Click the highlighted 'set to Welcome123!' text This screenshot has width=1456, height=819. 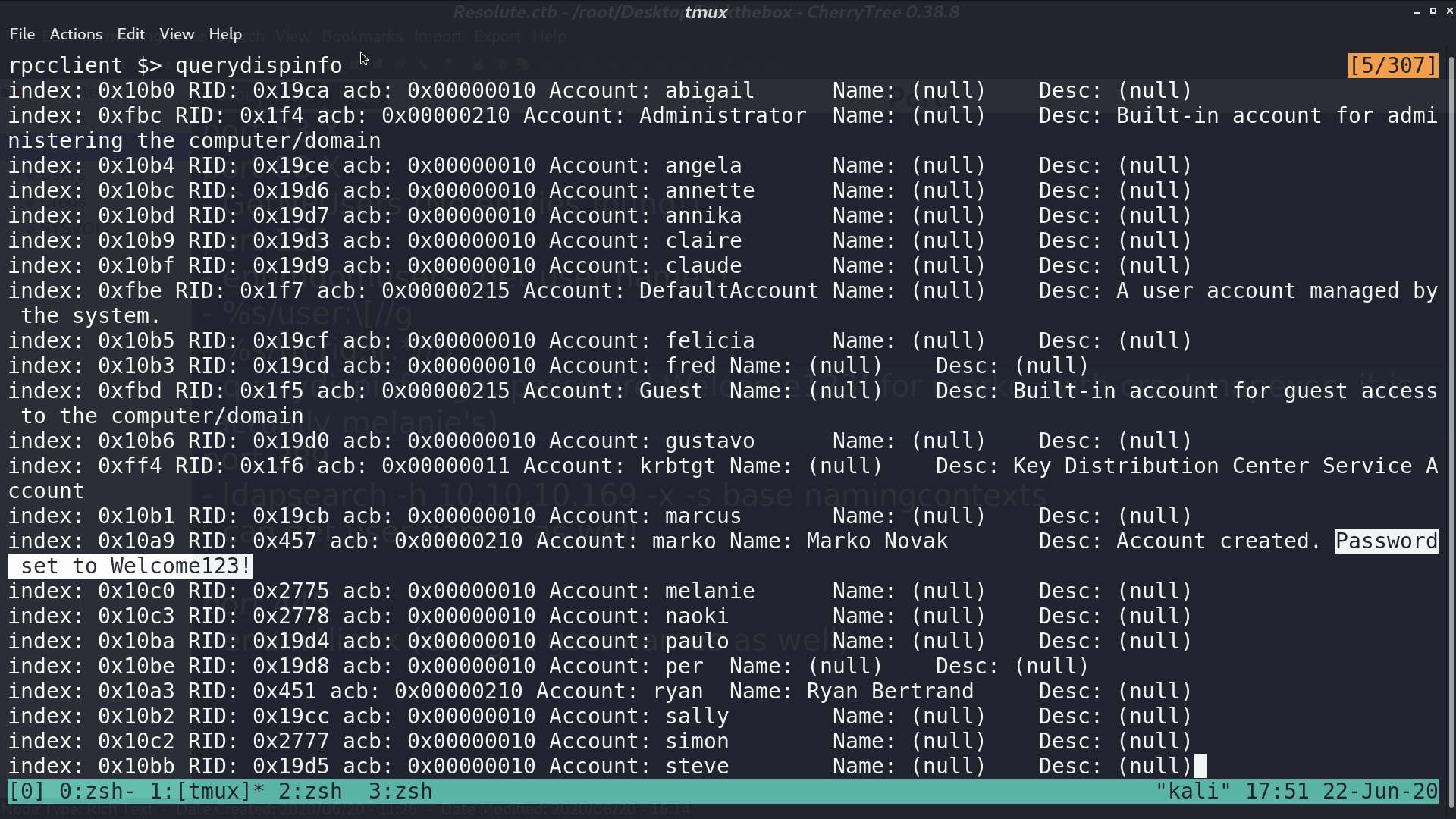pyautogui.click(x=130, y=566)
